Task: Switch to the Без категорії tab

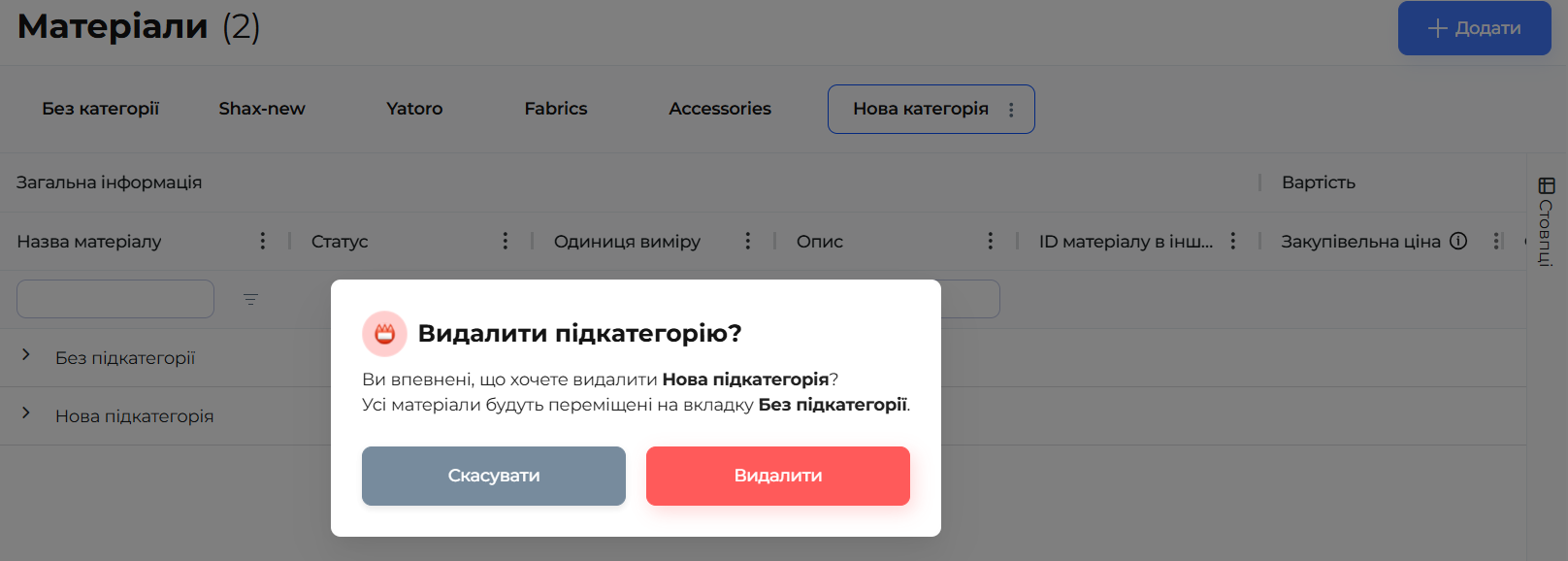Action: (x=100, y=109)
